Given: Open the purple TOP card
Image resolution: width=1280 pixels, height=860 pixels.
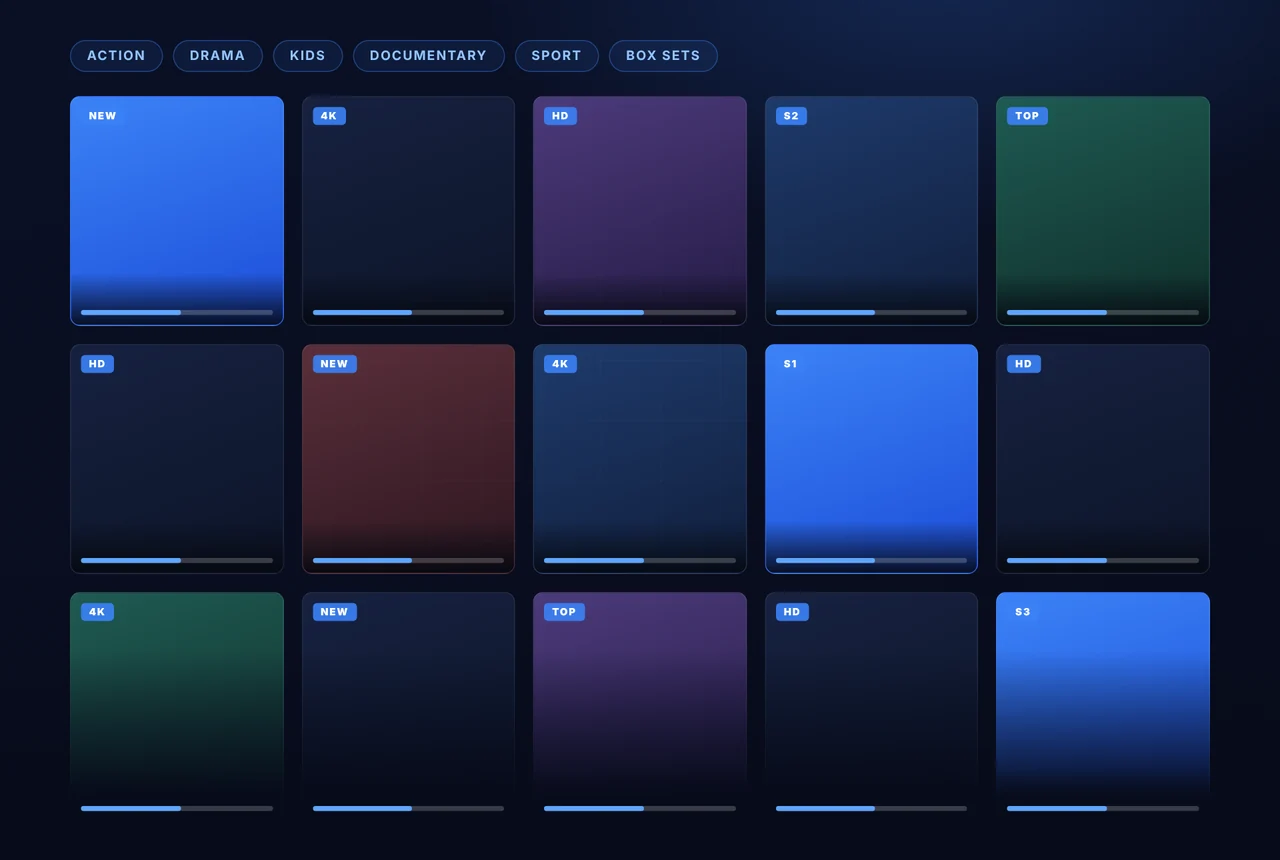Looking at the screenshot, I should click(x=640, y=707).
